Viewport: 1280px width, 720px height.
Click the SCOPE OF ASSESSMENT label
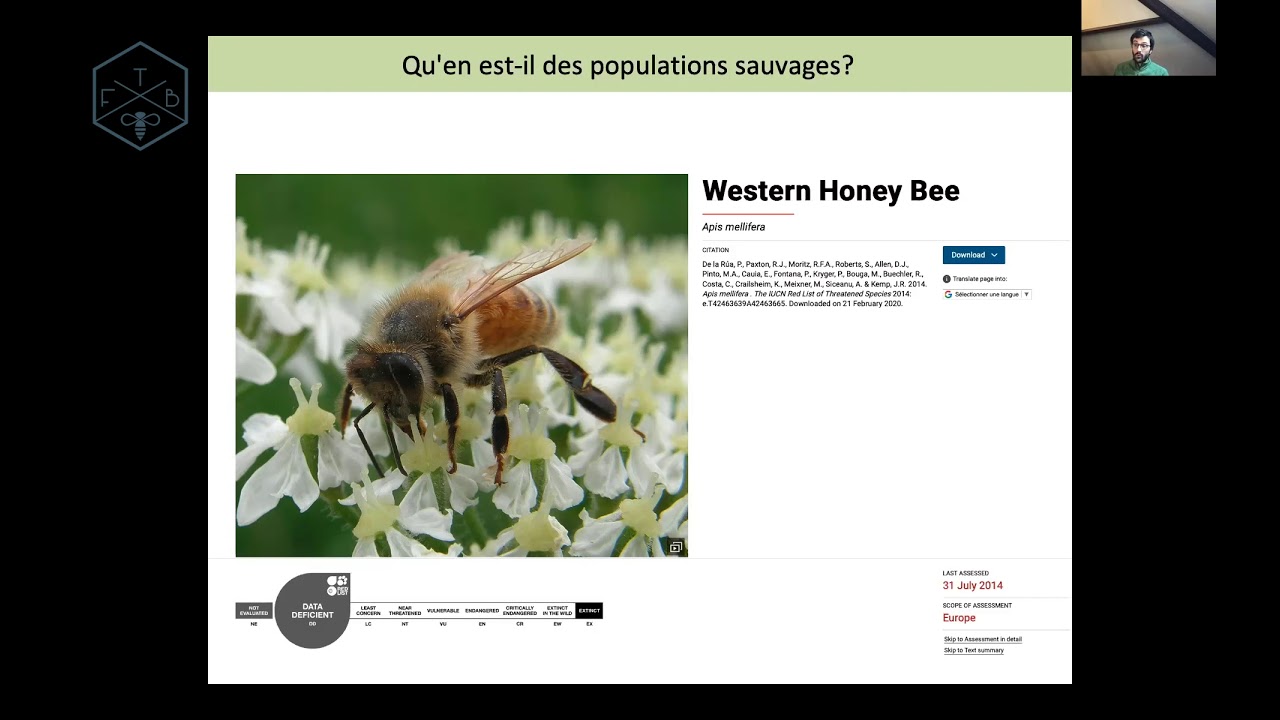pyautogui.click(x=977, y=605)
